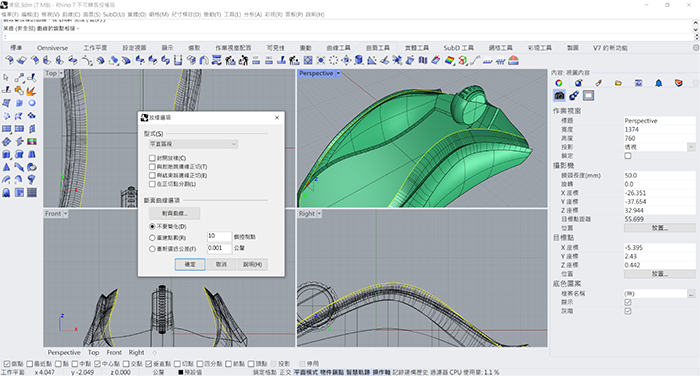700x376 pixels.
Task: Click the multicolor sphere icon in toolbar
Action: pos(462,60)
